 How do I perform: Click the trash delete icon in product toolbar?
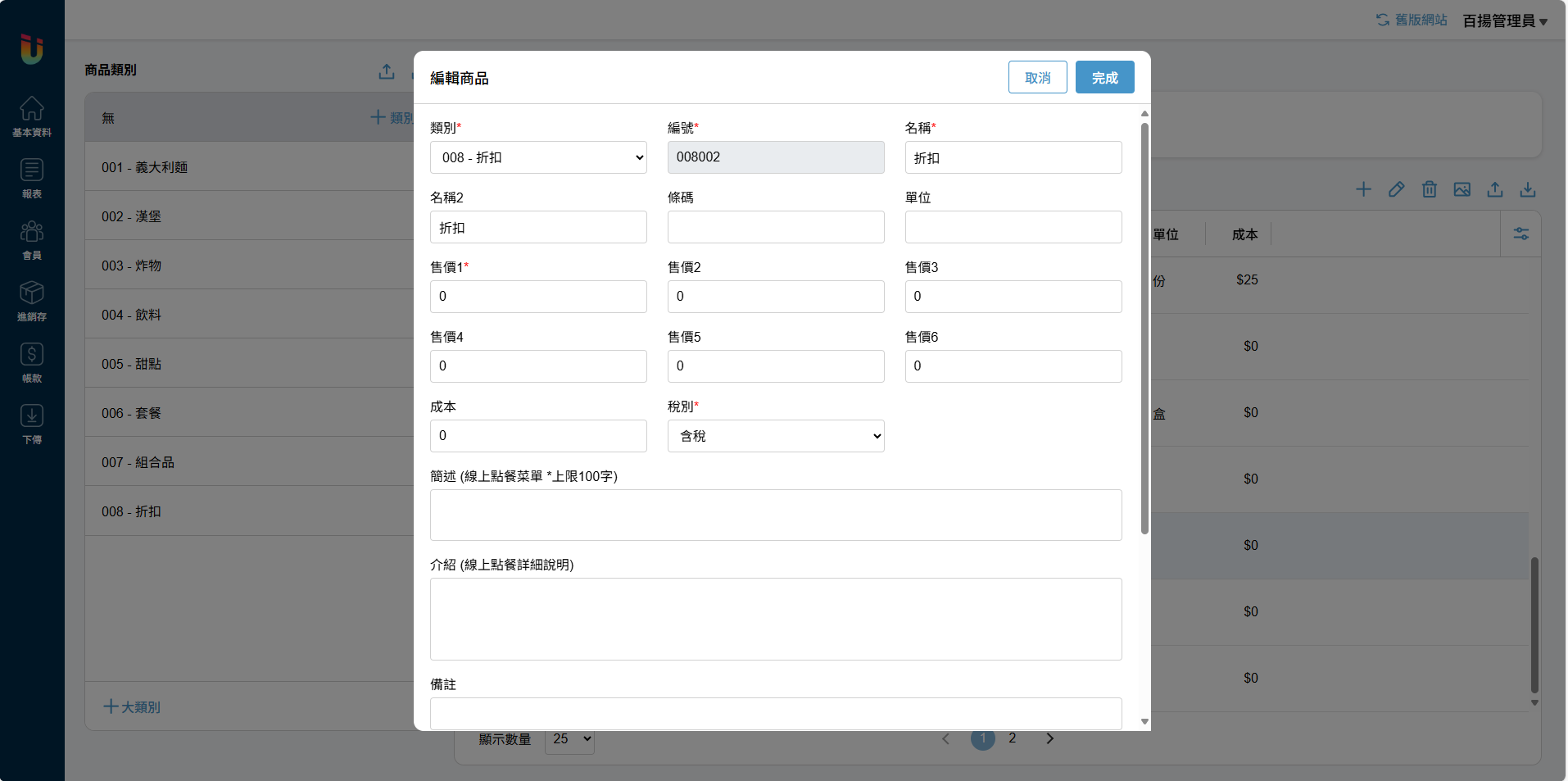click(x=1429, y=189)
